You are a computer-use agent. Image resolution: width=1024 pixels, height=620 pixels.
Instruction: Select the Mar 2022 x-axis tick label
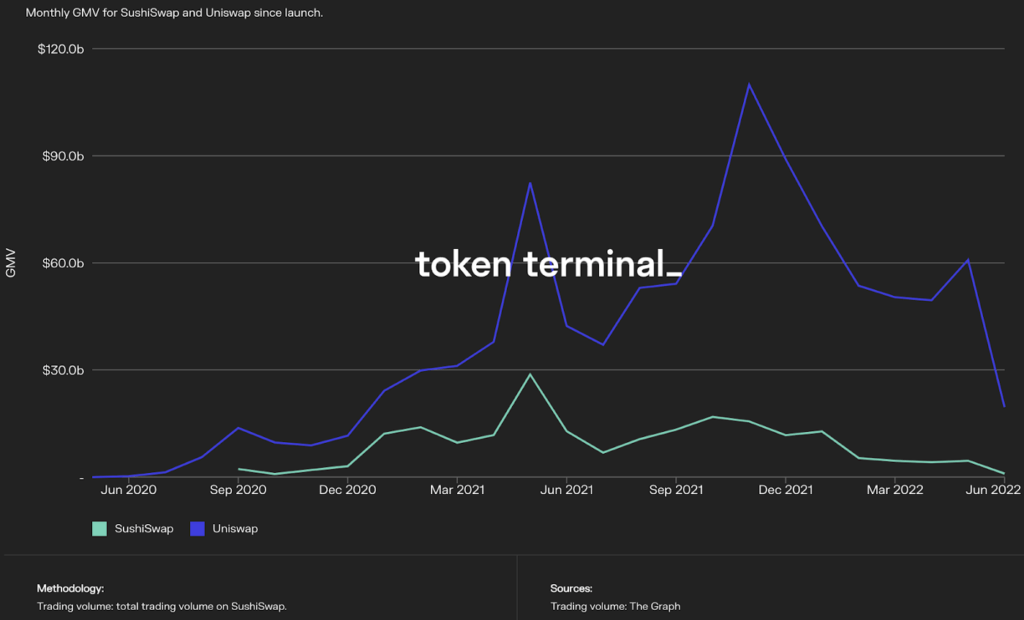point(895,490)
